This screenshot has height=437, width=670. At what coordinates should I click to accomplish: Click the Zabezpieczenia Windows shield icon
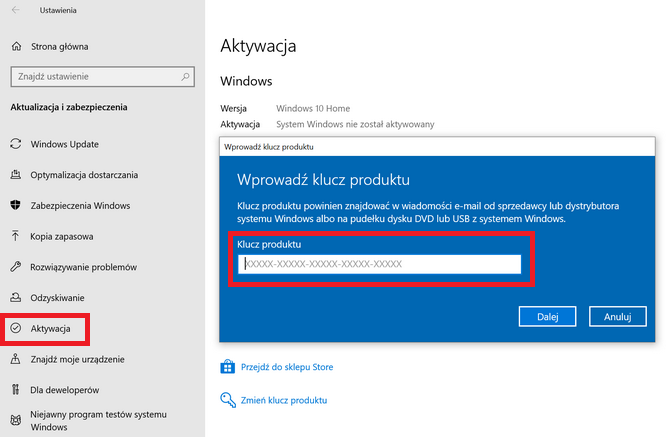tap(15, 206)
